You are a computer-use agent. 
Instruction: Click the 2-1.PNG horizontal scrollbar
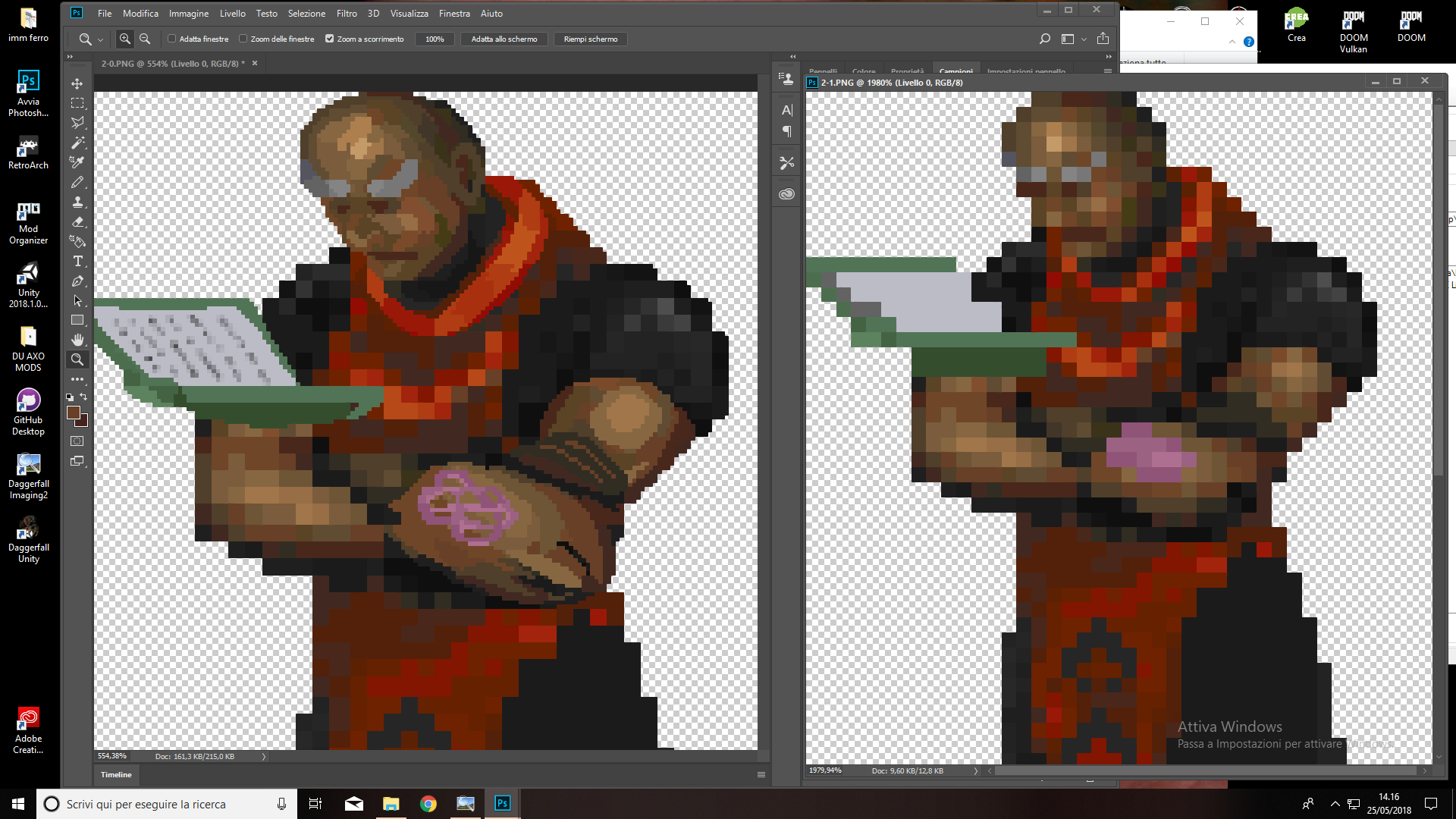pos(1206,771)
